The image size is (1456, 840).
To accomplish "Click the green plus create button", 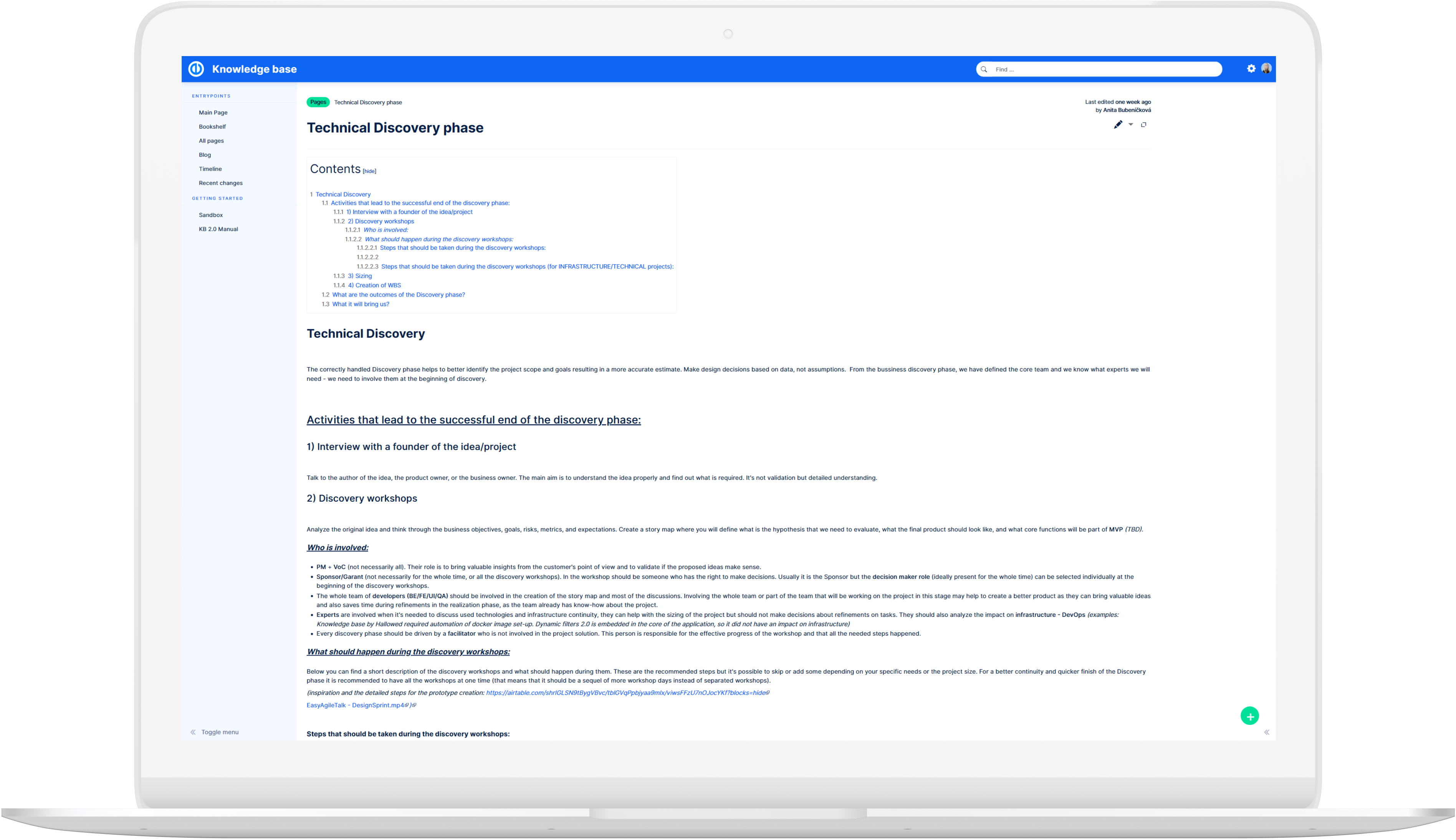I will 1249,716.
